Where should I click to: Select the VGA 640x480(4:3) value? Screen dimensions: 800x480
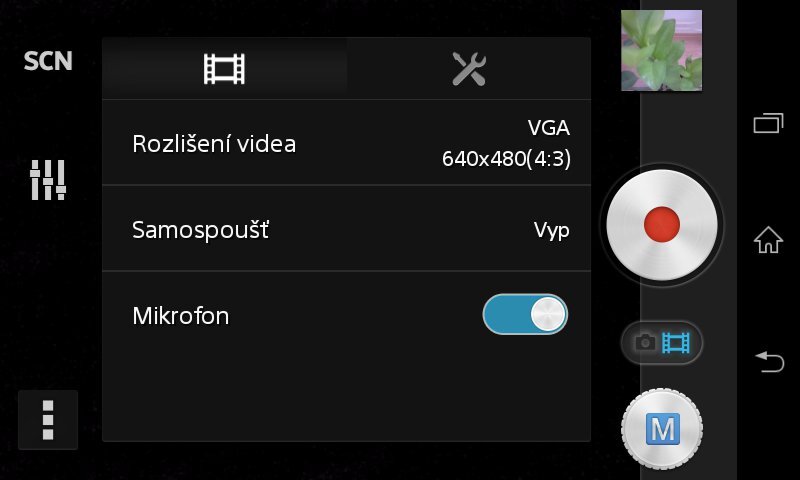coord(506,143)
